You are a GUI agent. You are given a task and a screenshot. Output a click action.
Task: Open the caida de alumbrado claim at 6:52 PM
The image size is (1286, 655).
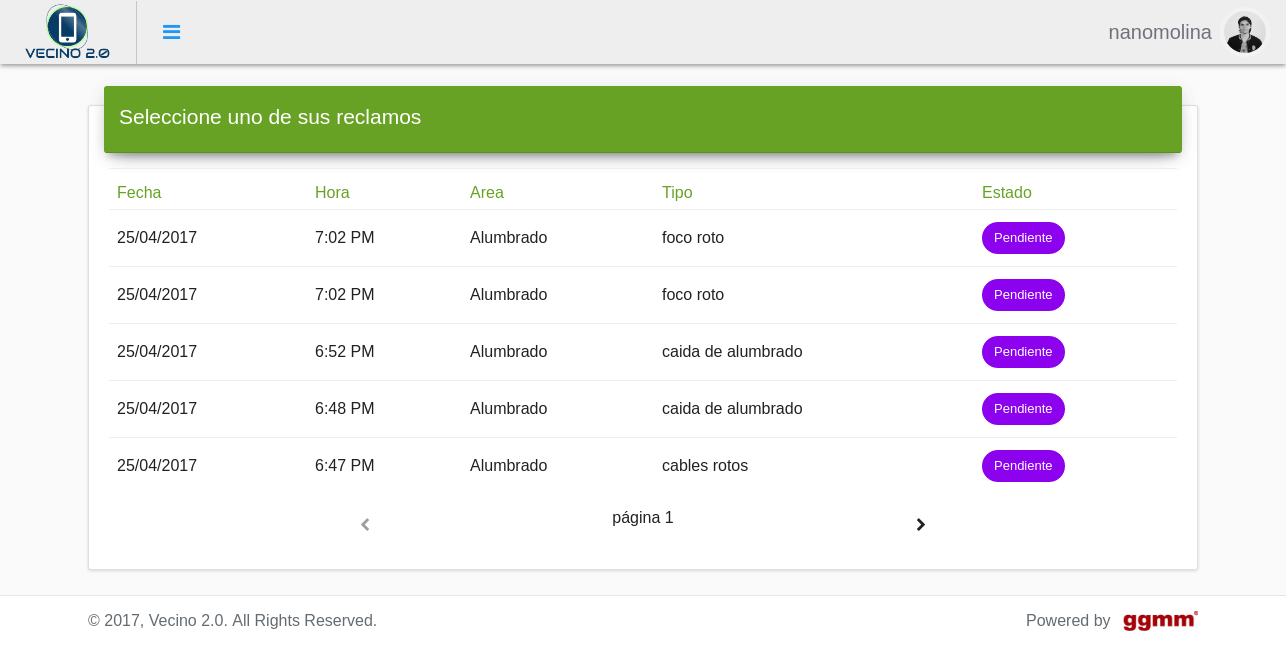click(731, 352)
